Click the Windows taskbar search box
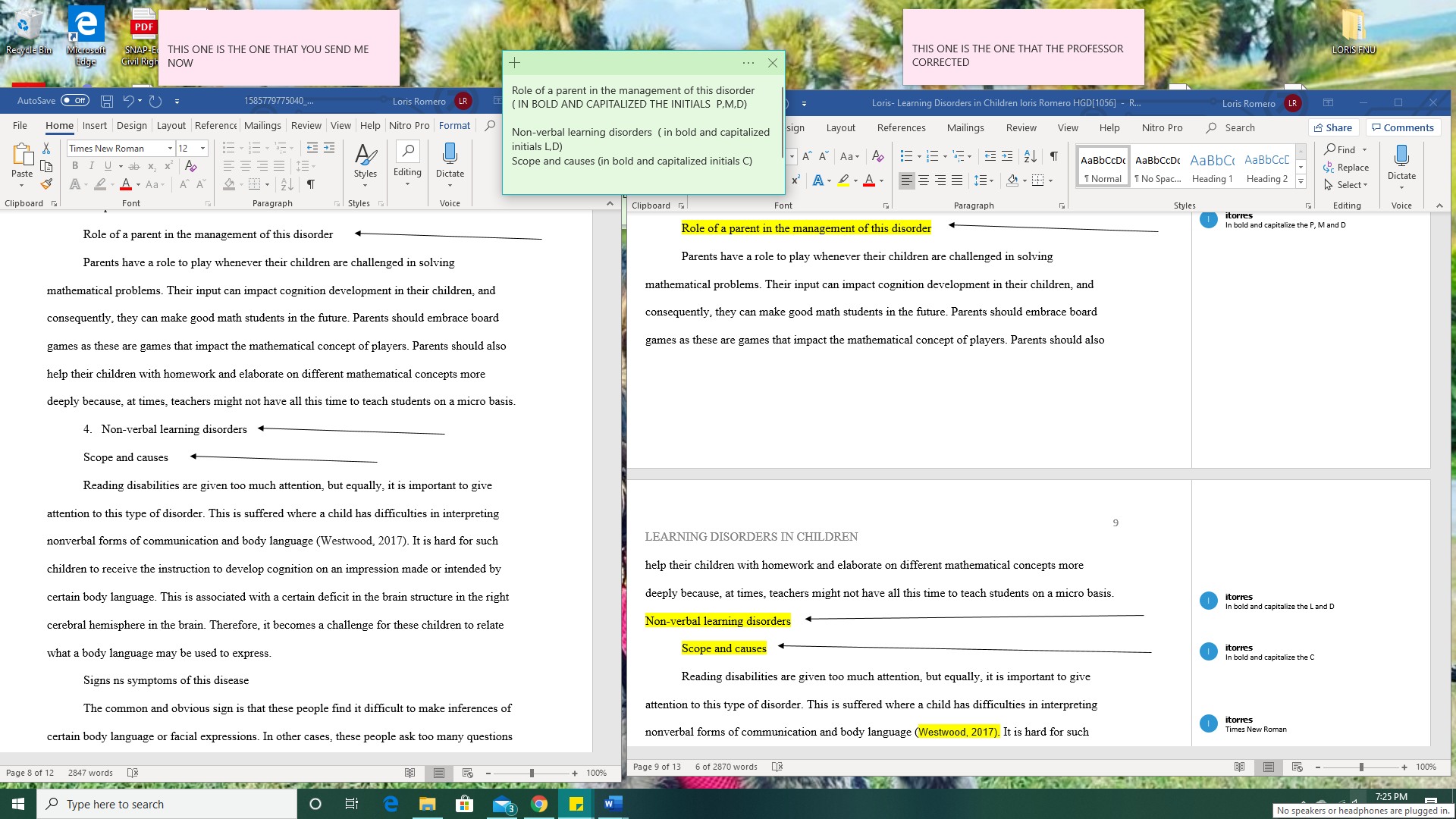1456x819 pixels. coord(167,804)
